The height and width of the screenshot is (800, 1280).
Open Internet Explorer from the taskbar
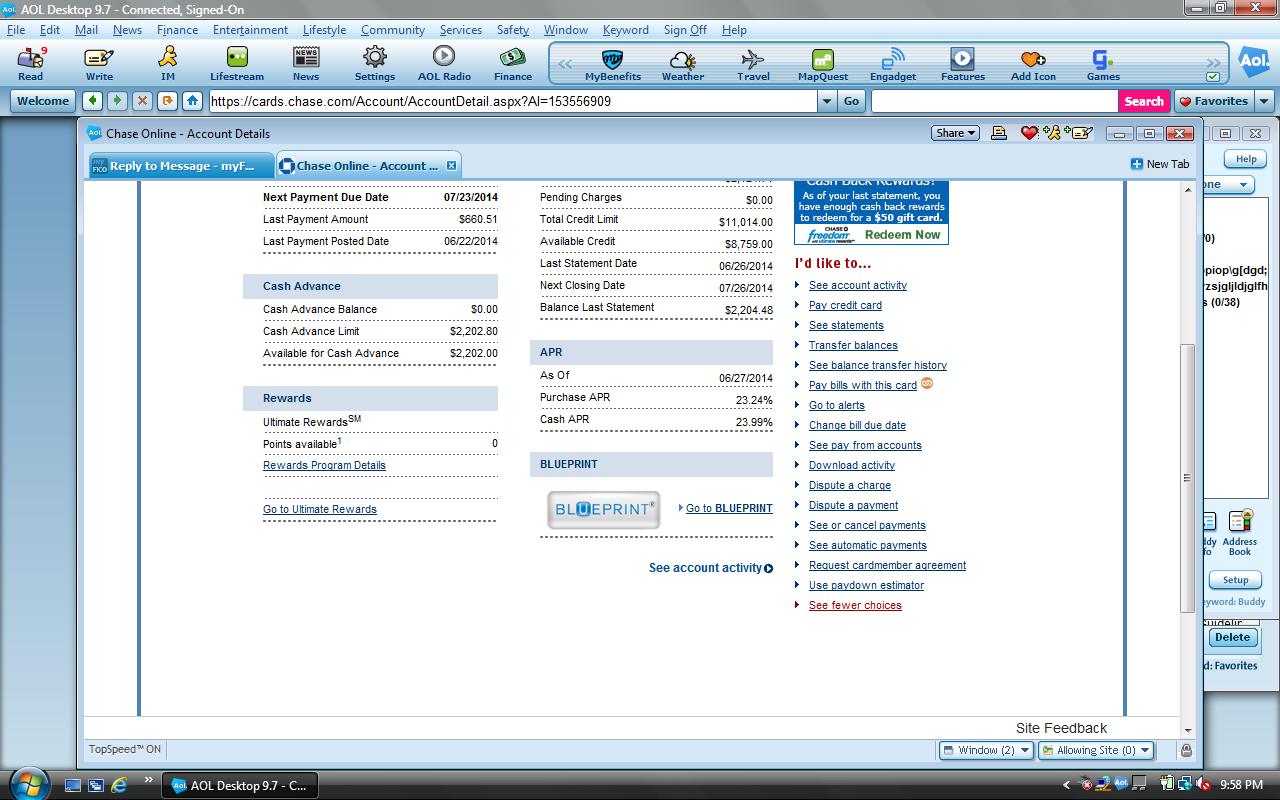118,785
